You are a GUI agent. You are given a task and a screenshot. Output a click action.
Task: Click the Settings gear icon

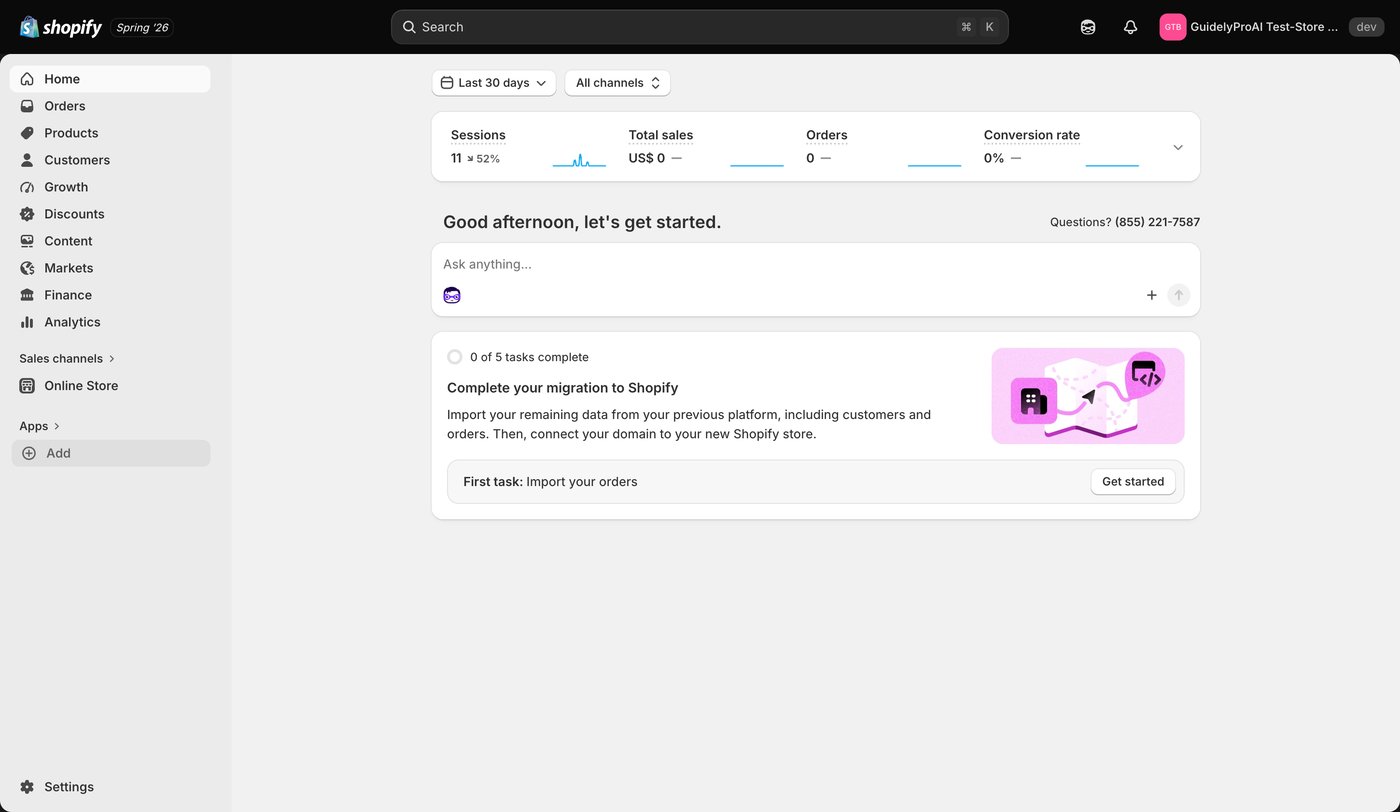(27, 787)
